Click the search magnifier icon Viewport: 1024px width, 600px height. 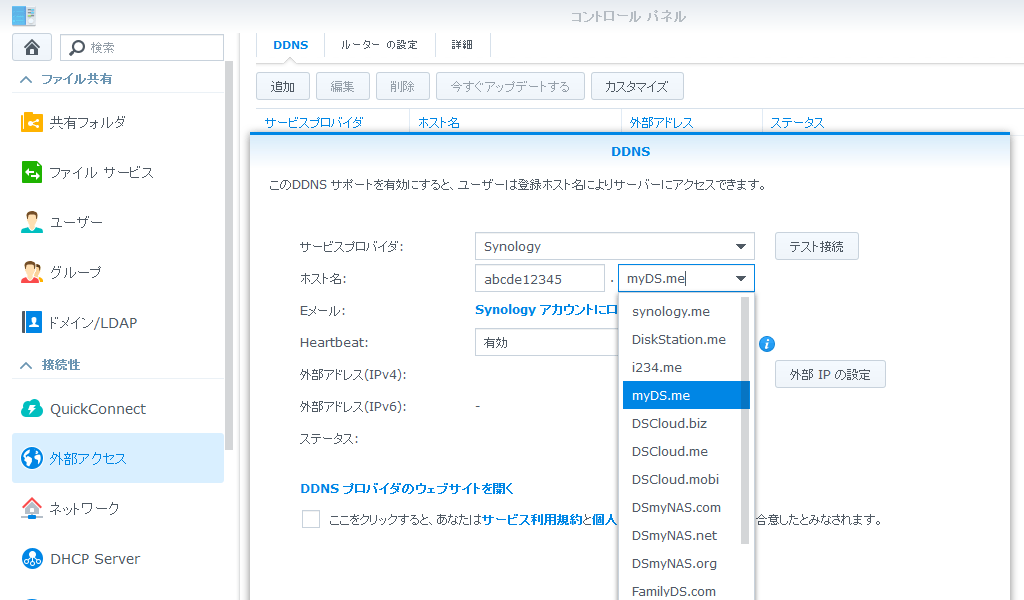pos(77,48)
